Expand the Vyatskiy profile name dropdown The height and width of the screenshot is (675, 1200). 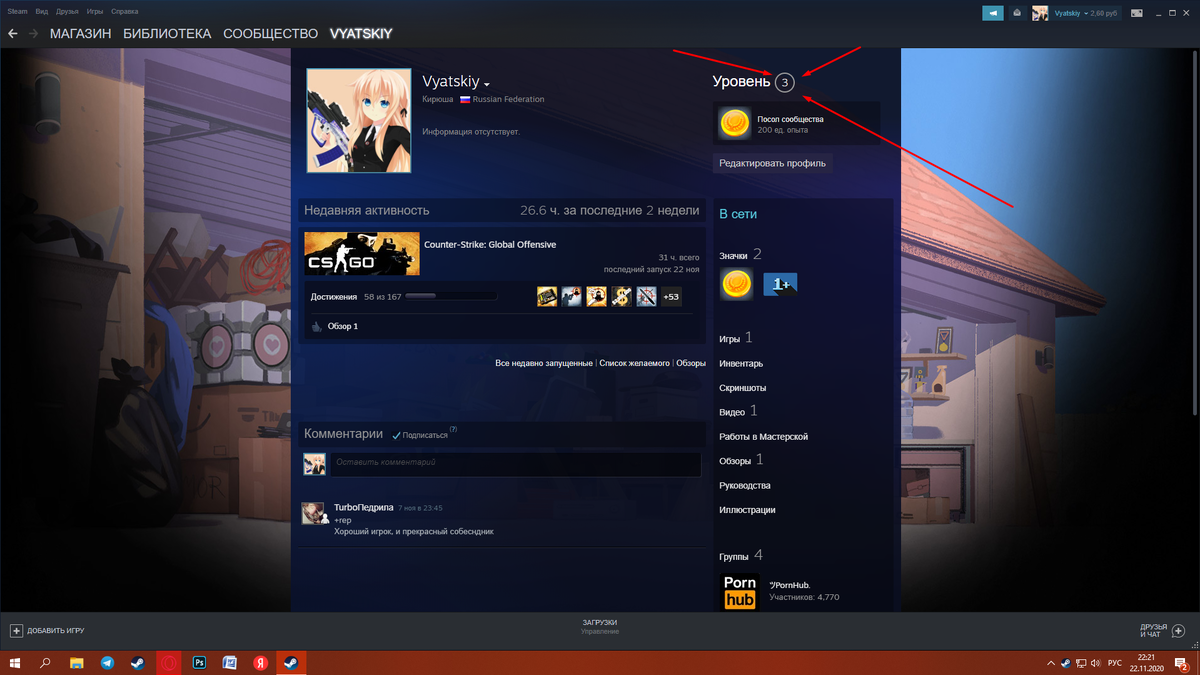(487, 84)
